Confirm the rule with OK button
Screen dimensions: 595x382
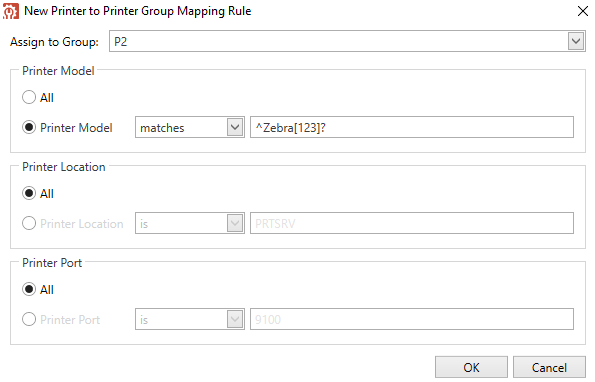[x=471, y=367]
